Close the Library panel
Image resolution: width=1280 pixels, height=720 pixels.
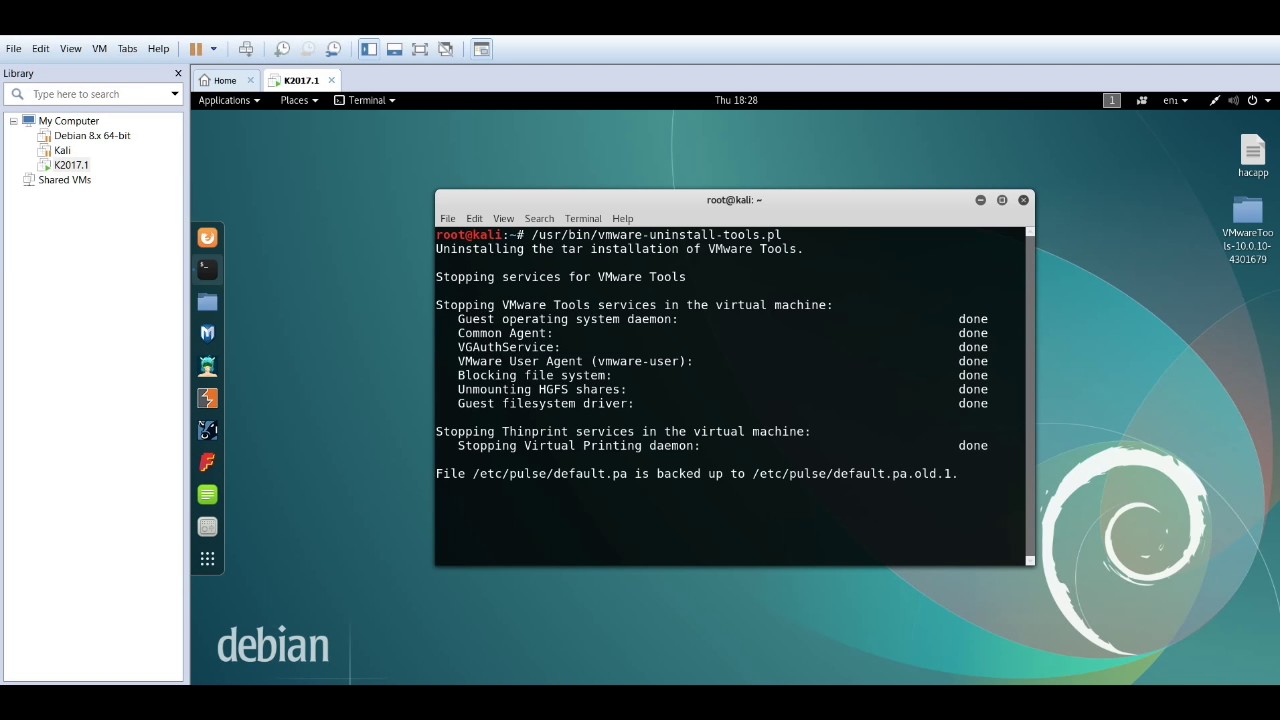[178, 73]
